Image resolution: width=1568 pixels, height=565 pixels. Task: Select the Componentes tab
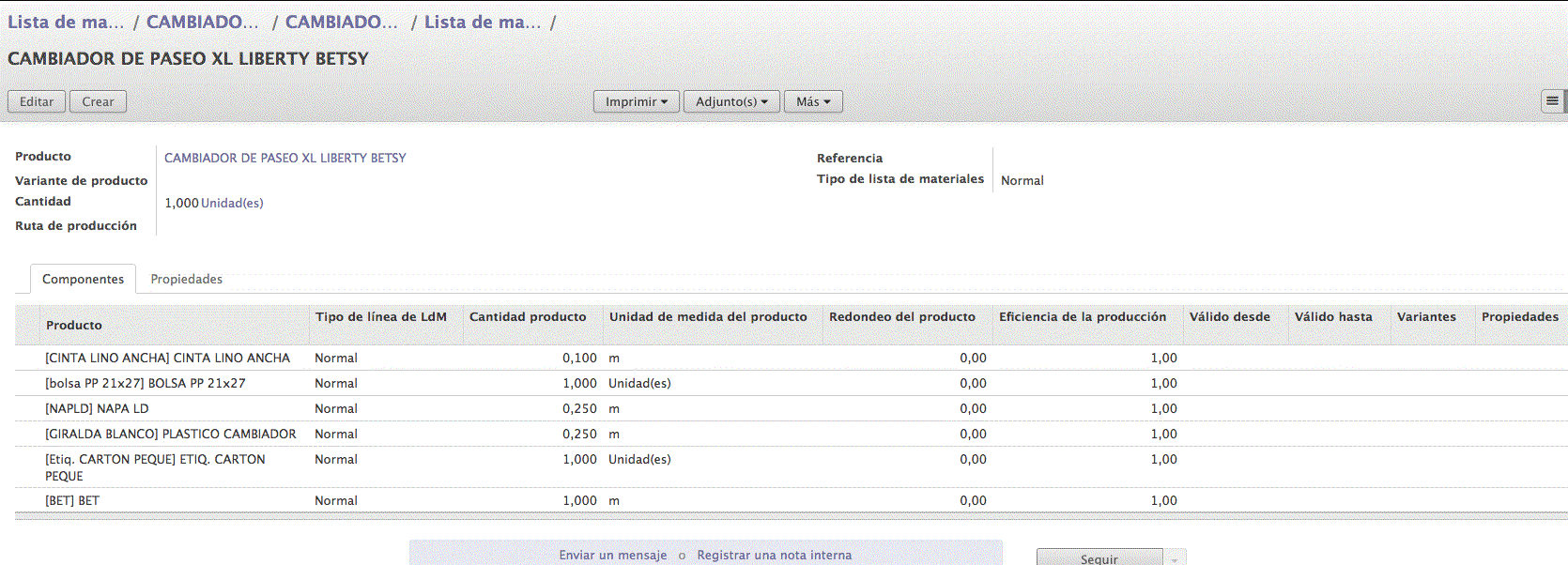[83, 279]
